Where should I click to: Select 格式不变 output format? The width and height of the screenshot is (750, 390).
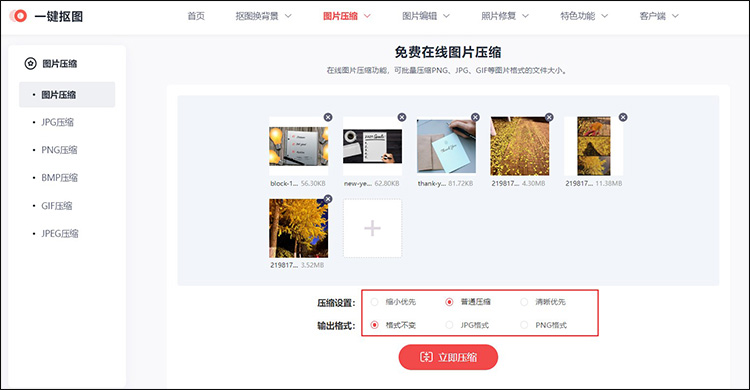(375, 325)
